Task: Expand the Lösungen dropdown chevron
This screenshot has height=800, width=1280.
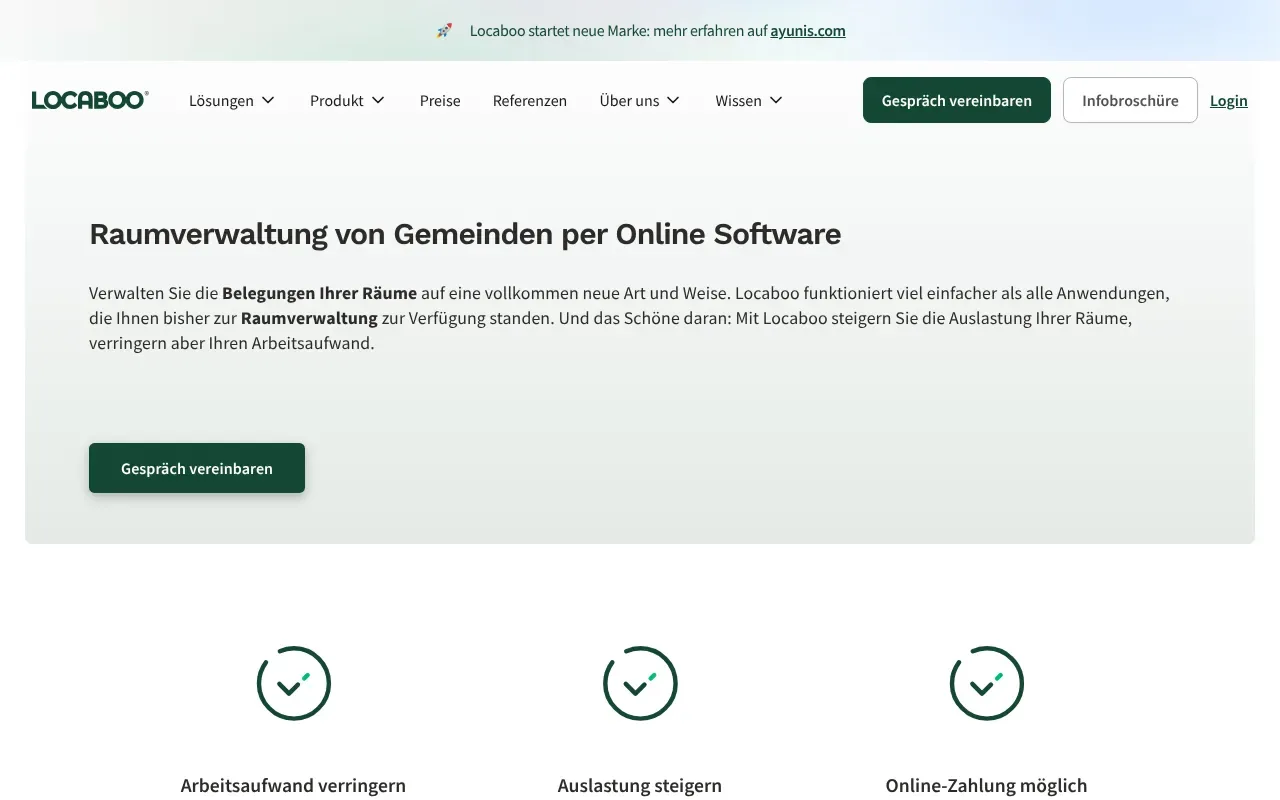Action: [268, 100]
